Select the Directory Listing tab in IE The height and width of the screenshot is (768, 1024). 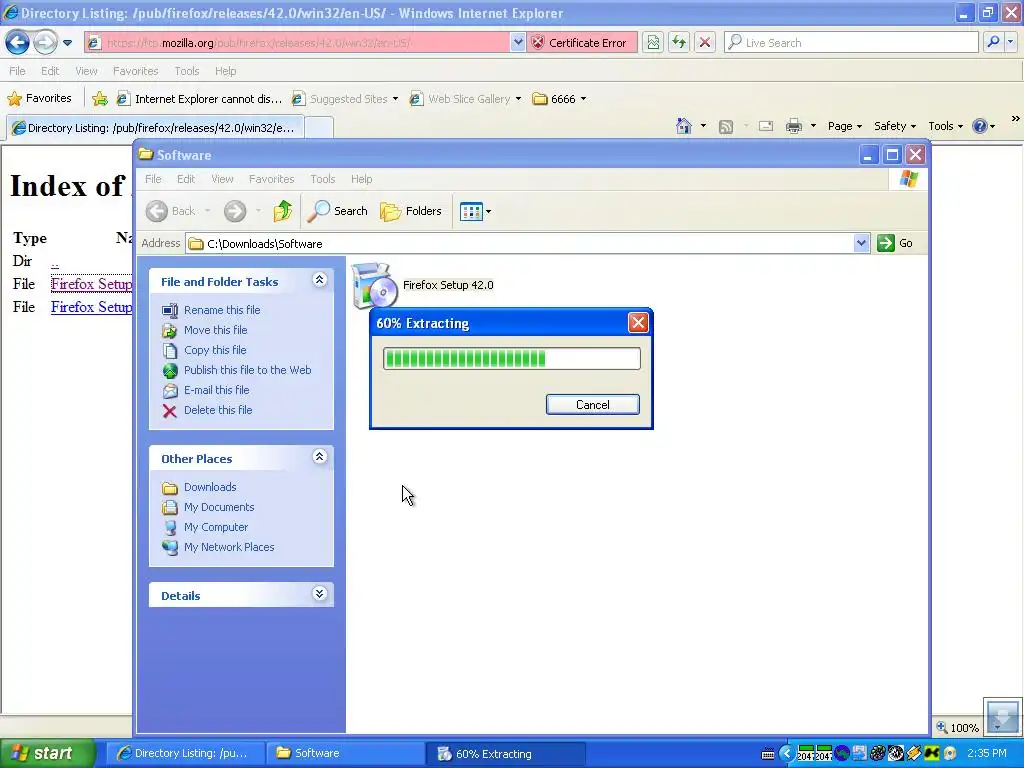click(x=155, y=128)
